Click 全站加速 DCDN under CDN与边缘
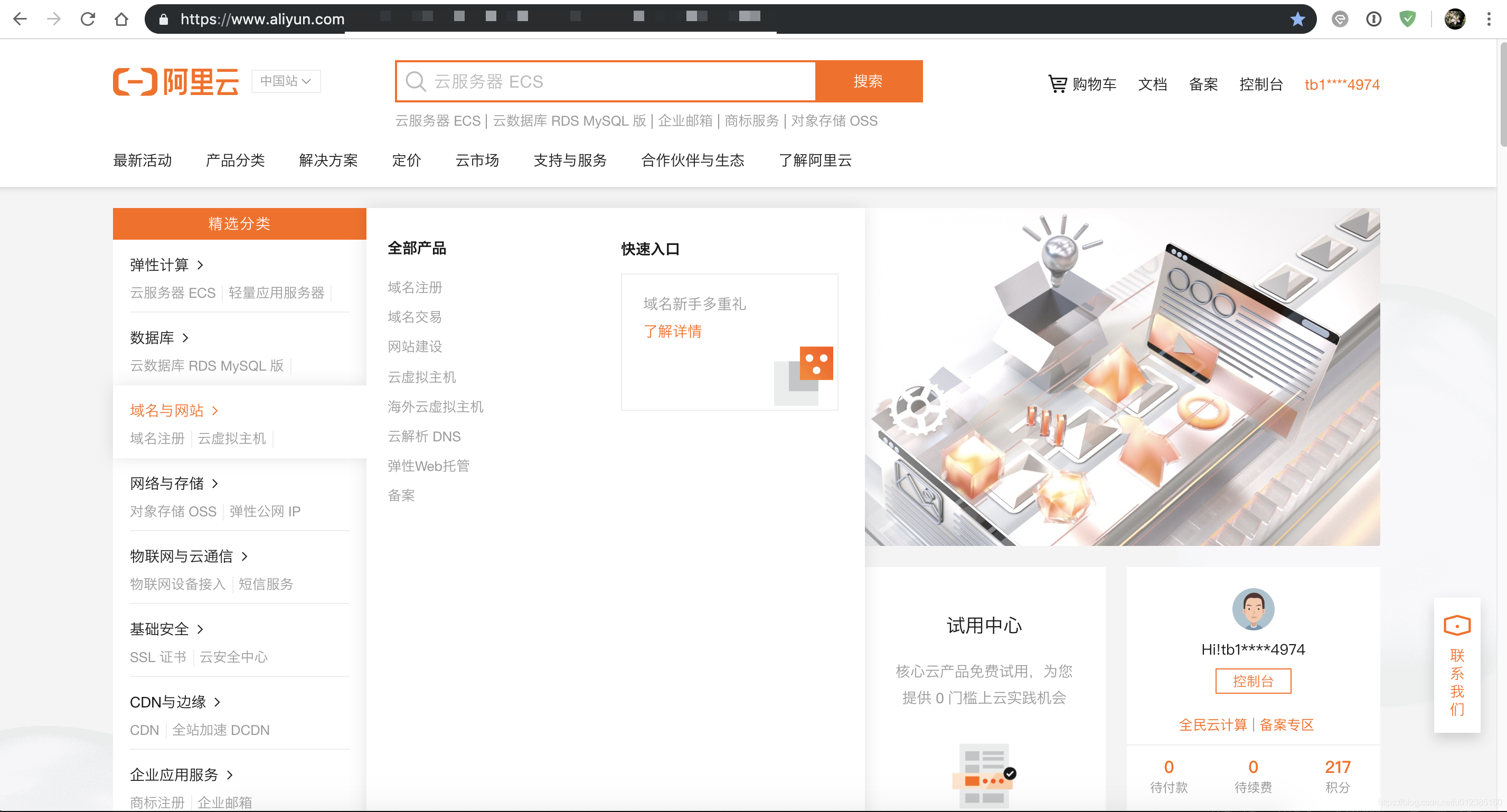This screenshot has height=812, width=1507. pos(221,730)
